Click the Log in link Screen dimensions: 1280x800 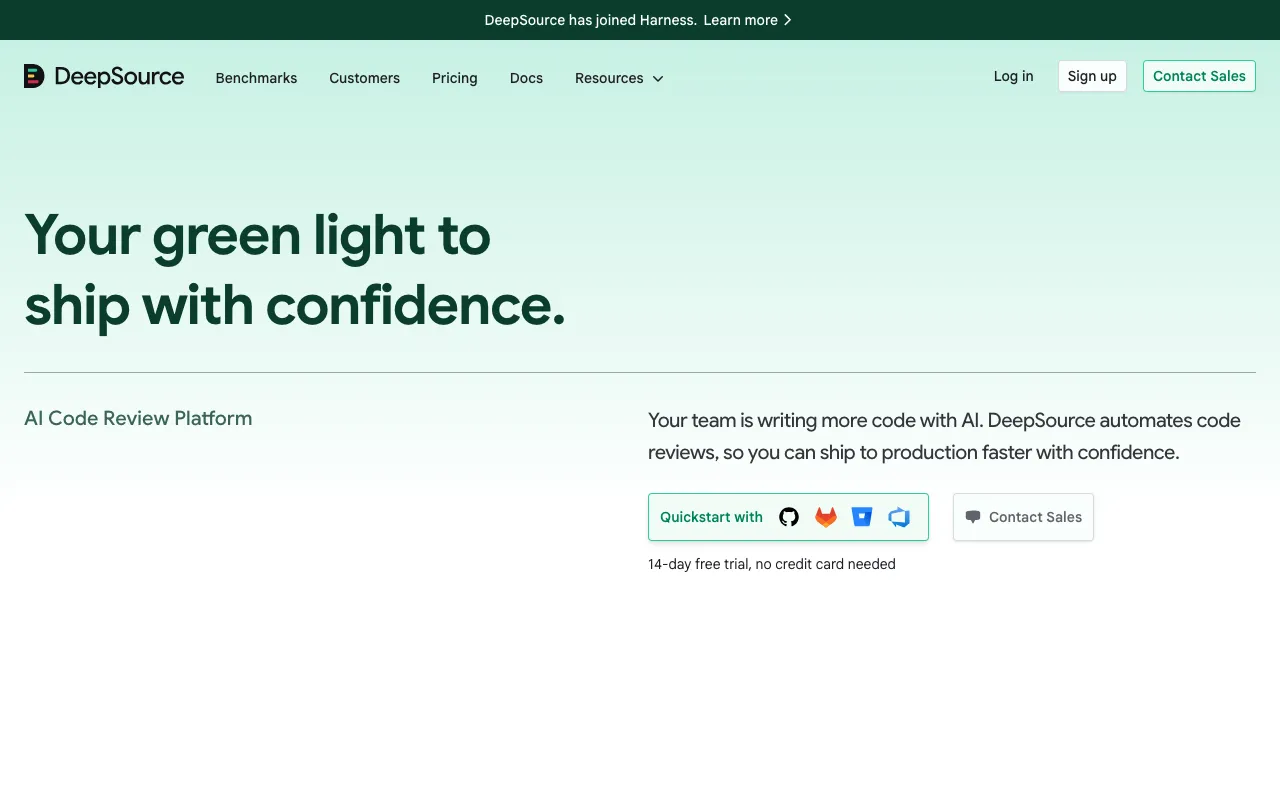(x=1013, y=76)
